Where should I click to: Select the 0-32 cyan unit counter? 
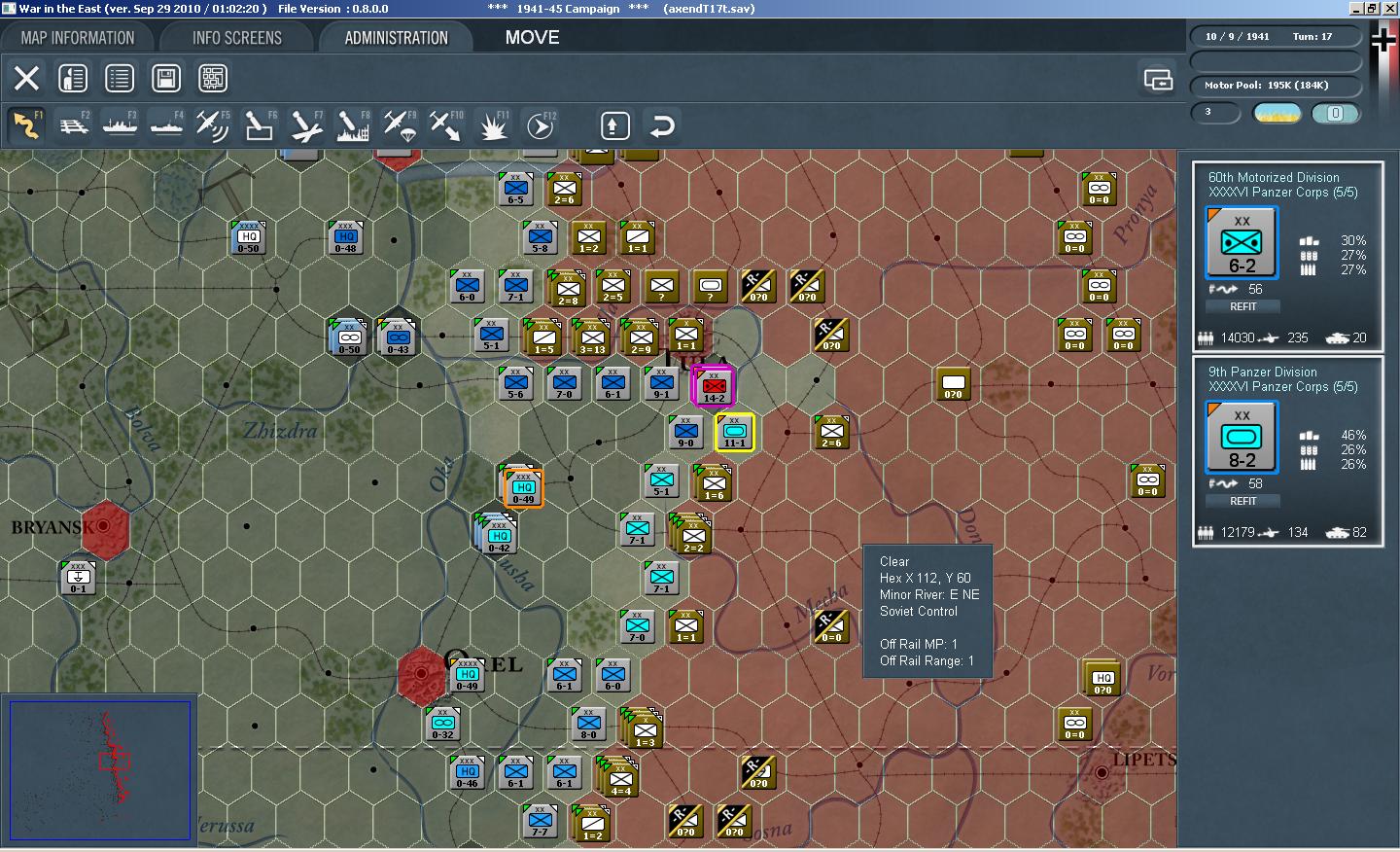click(442, 725)
